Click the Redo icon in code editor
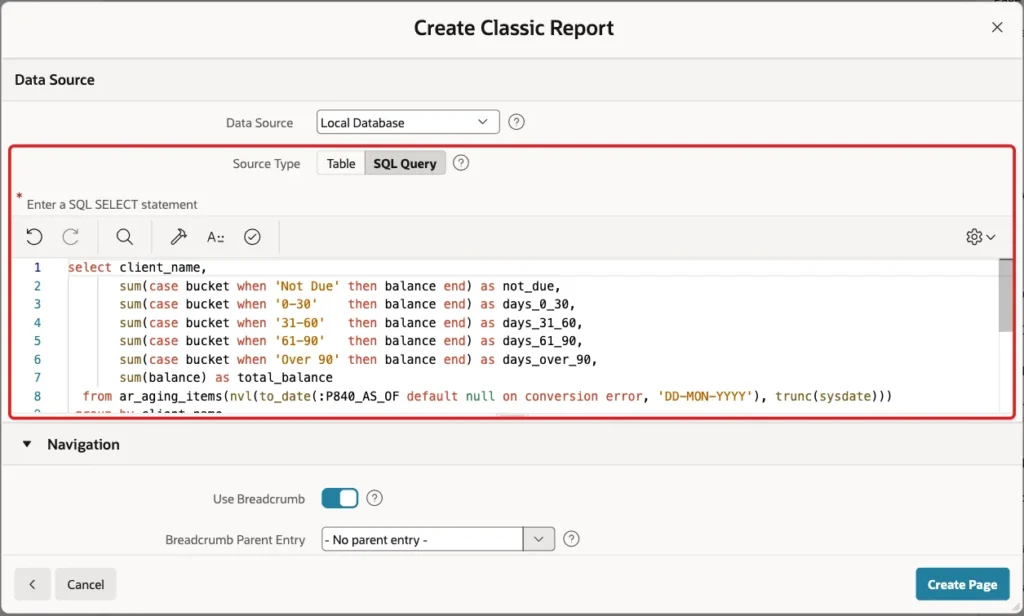 [71, 236]
